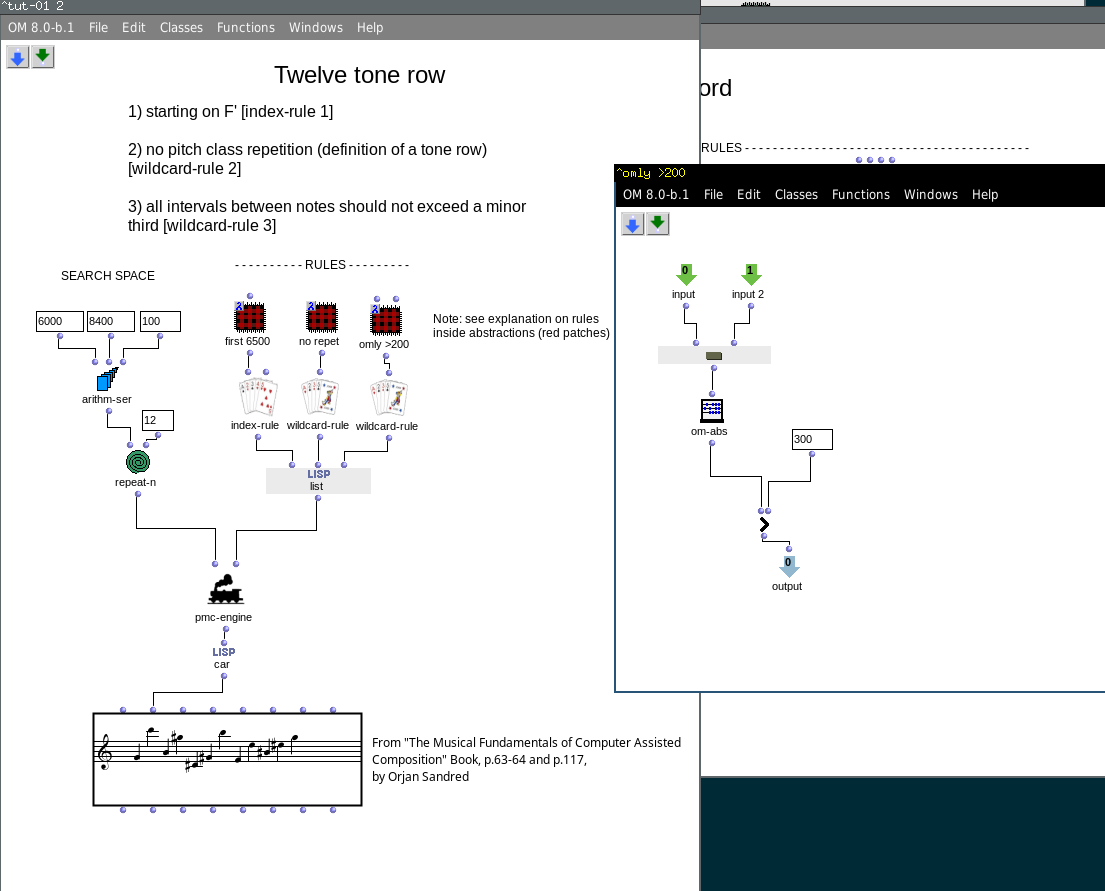Click the LISP list function box
The width and height of the screenshot is (1105, 891).
tap(317, 481)
